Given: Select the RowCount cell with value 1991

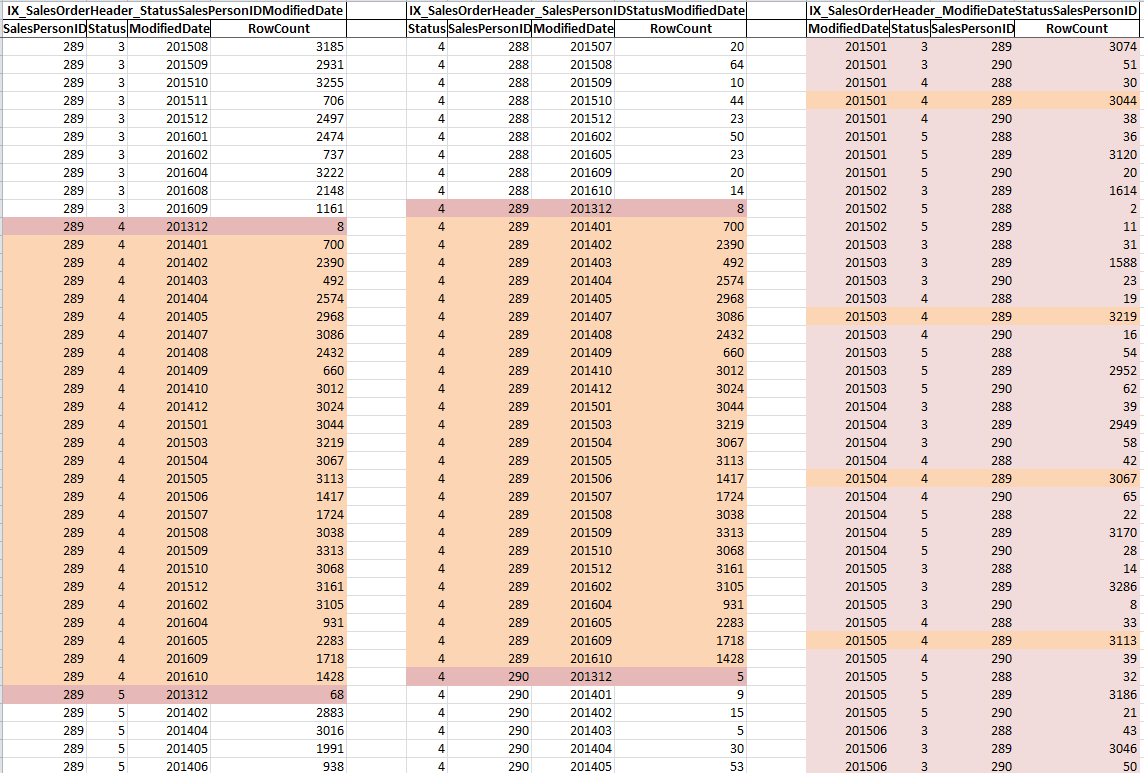Looking at the screenshot, I should click(278, 748).
